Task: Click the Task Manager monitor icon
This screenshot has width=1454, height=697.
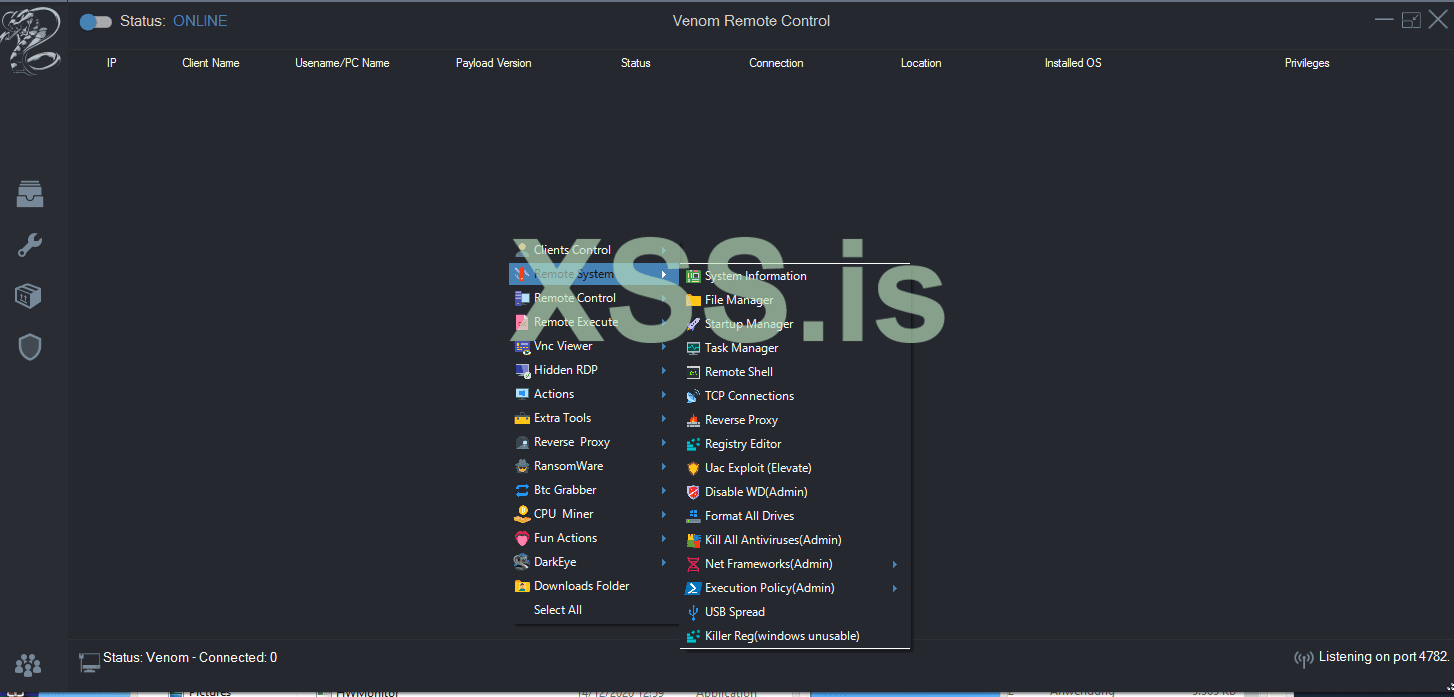Action: pyautogui.click(x=694, y=348)
